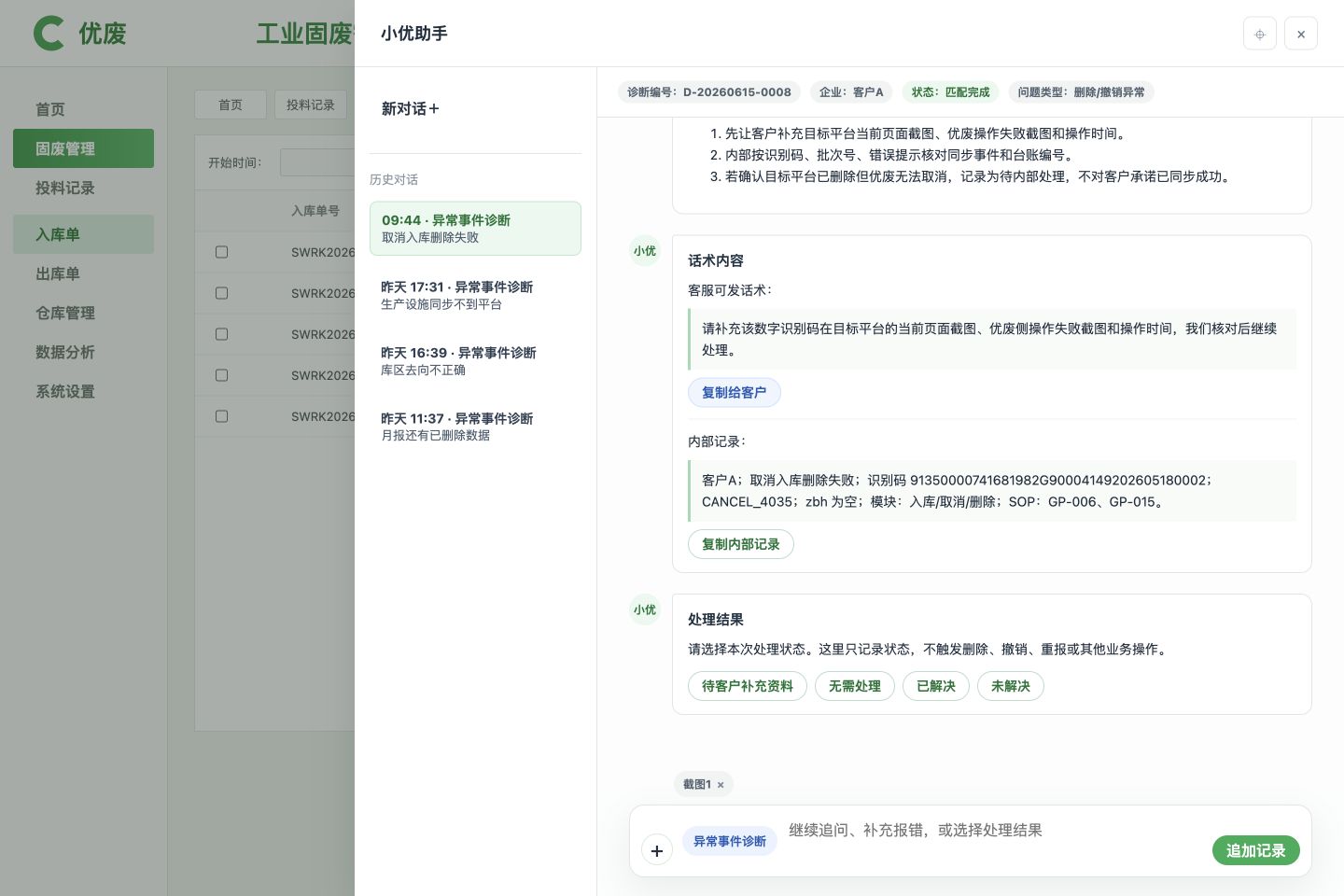Open 昨天 11:37 月报还有已删除数据 conversation
This screenshot has width=1344, height=896.
tap(475, 427)
